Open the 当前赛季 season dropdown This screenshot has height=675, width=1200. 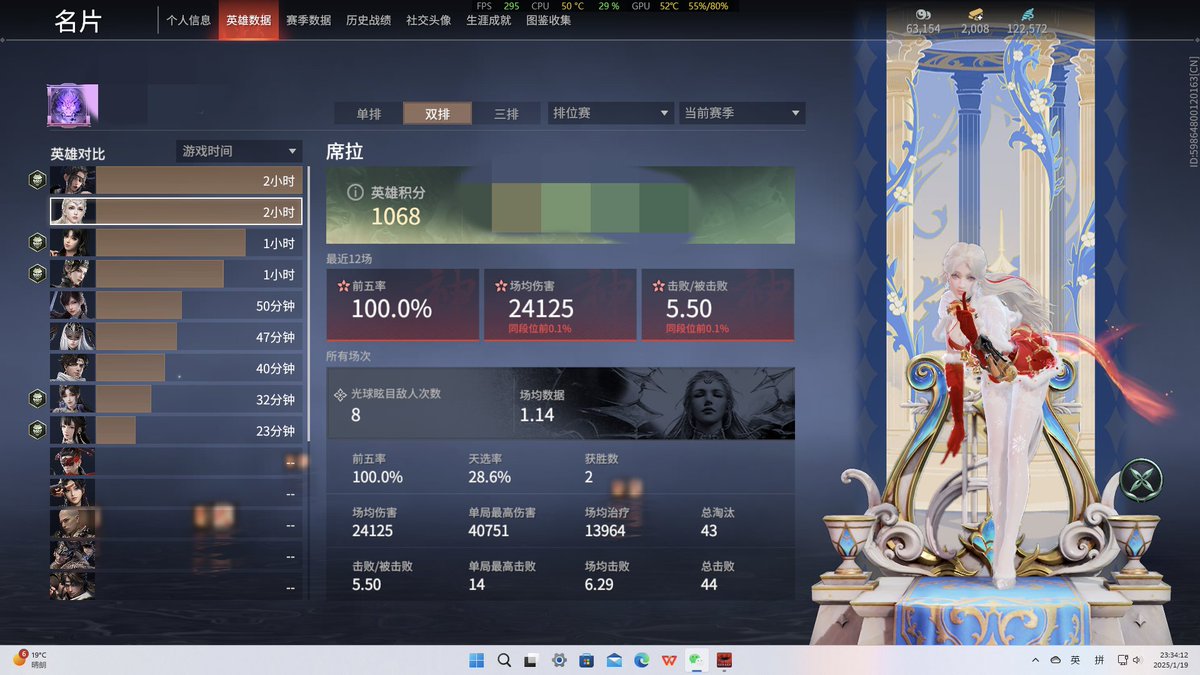(x=742, y=113)
